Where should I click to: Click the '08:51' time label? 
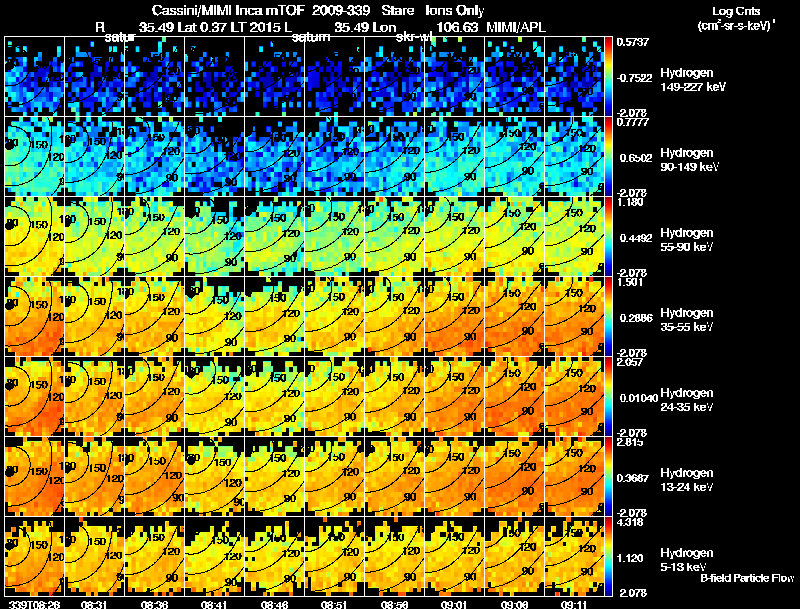334,604
